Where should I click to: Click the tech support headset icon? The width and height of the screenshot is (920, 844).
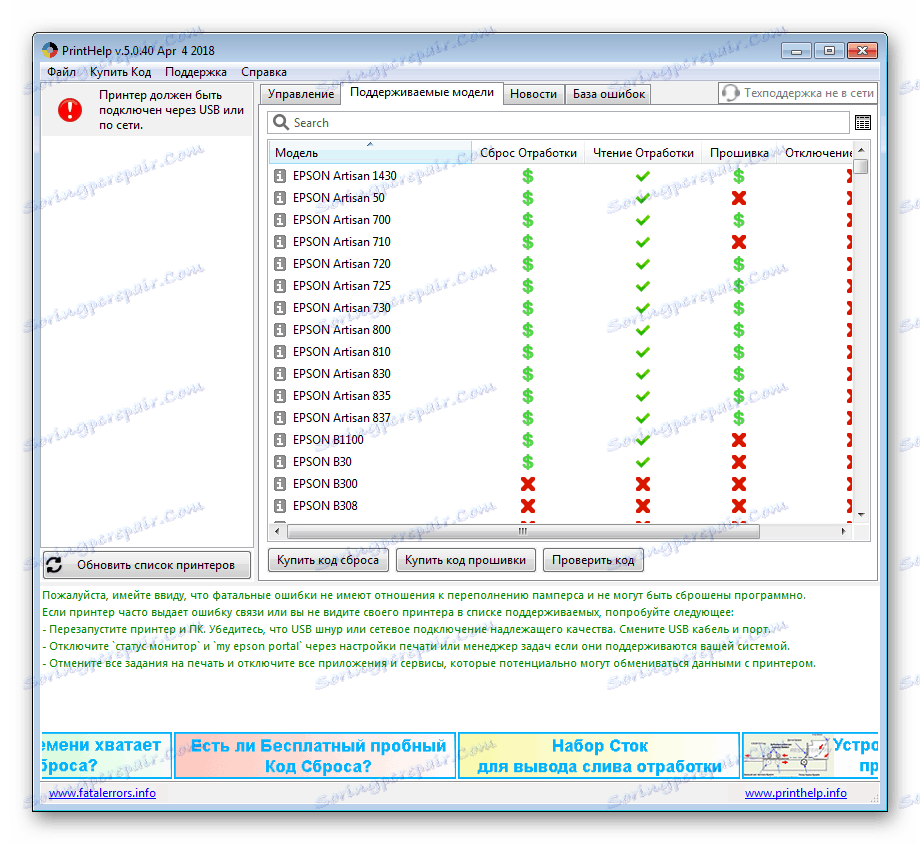pyautogui.click(x=730, y=93)
